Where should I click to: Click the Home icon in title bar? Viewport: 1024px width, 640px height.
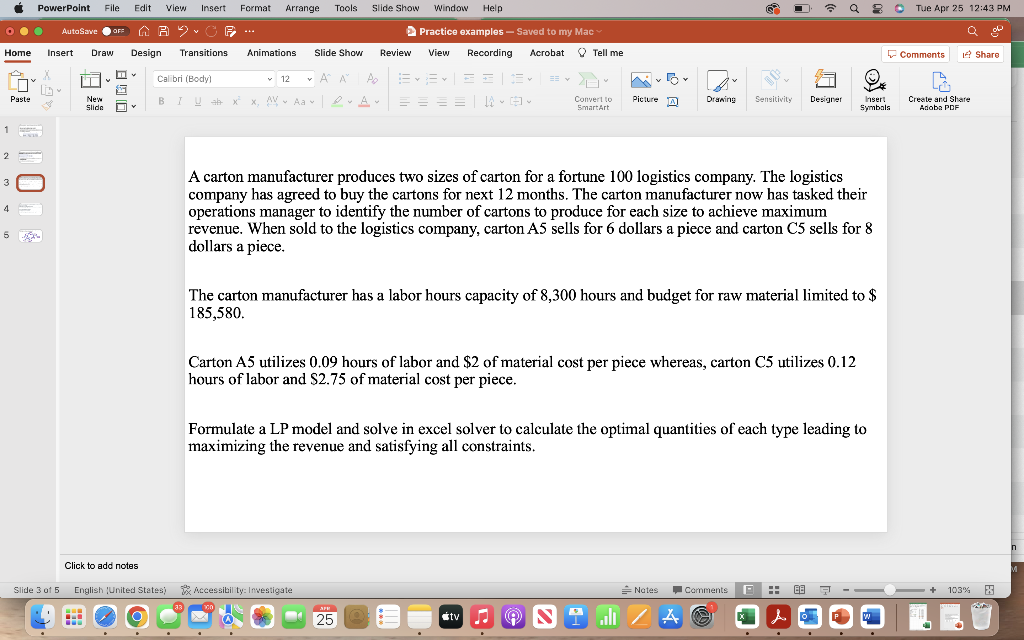click(144, 31)
